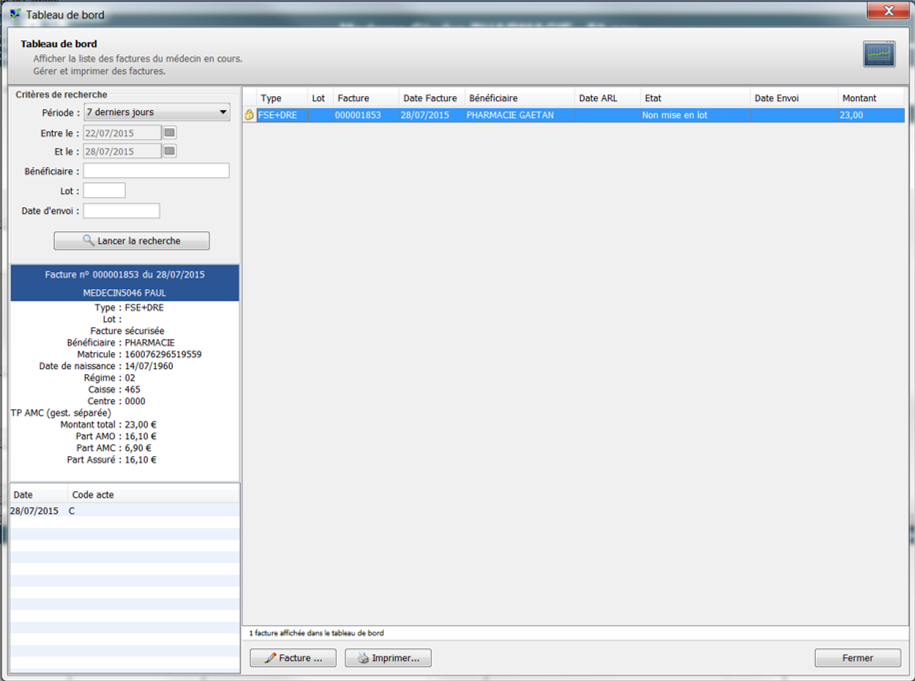Click the Tableau de bord title bar app icon

[x=15, y=14]
